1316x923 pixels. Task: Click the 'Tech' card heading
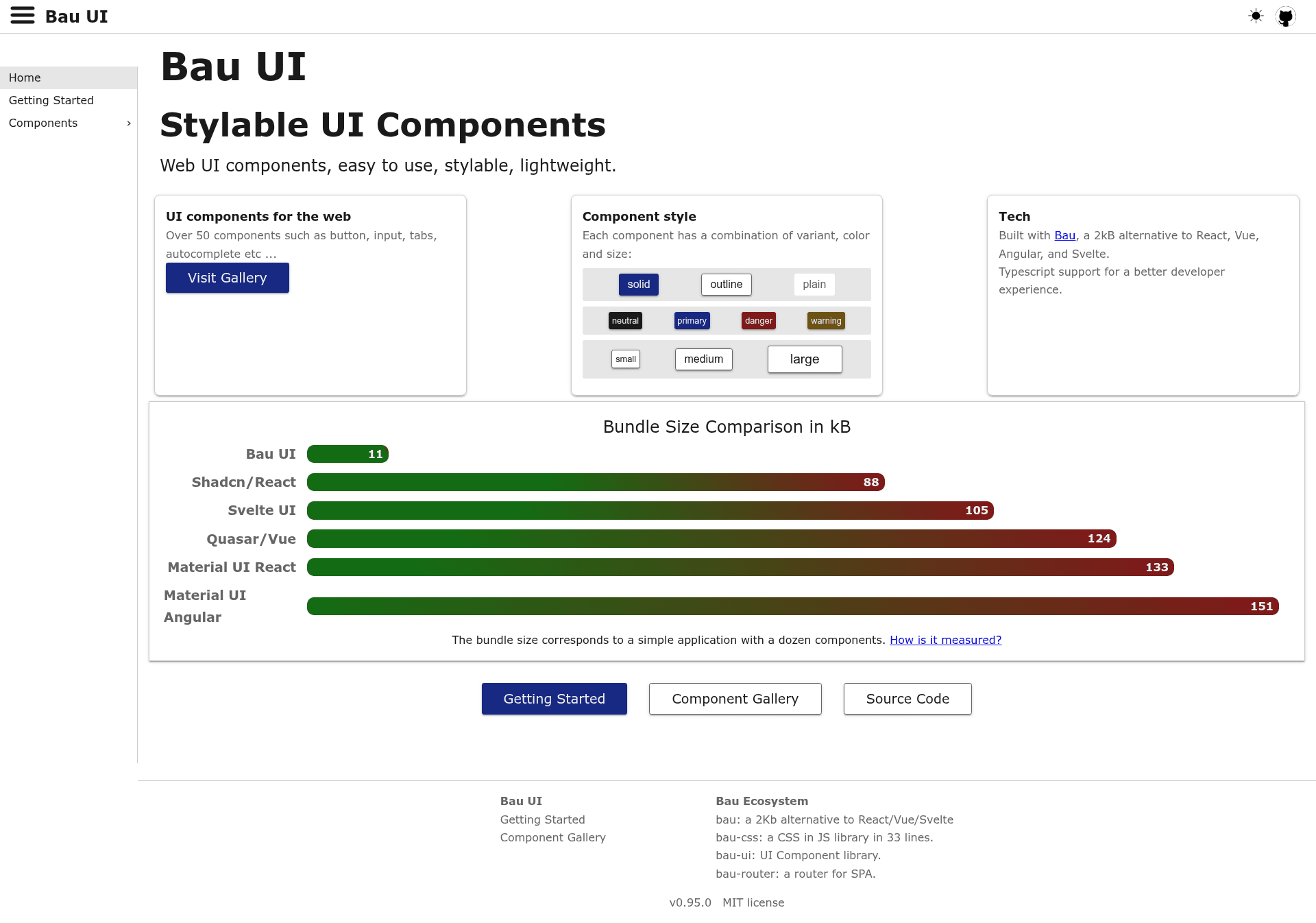tap(1014, 217)
